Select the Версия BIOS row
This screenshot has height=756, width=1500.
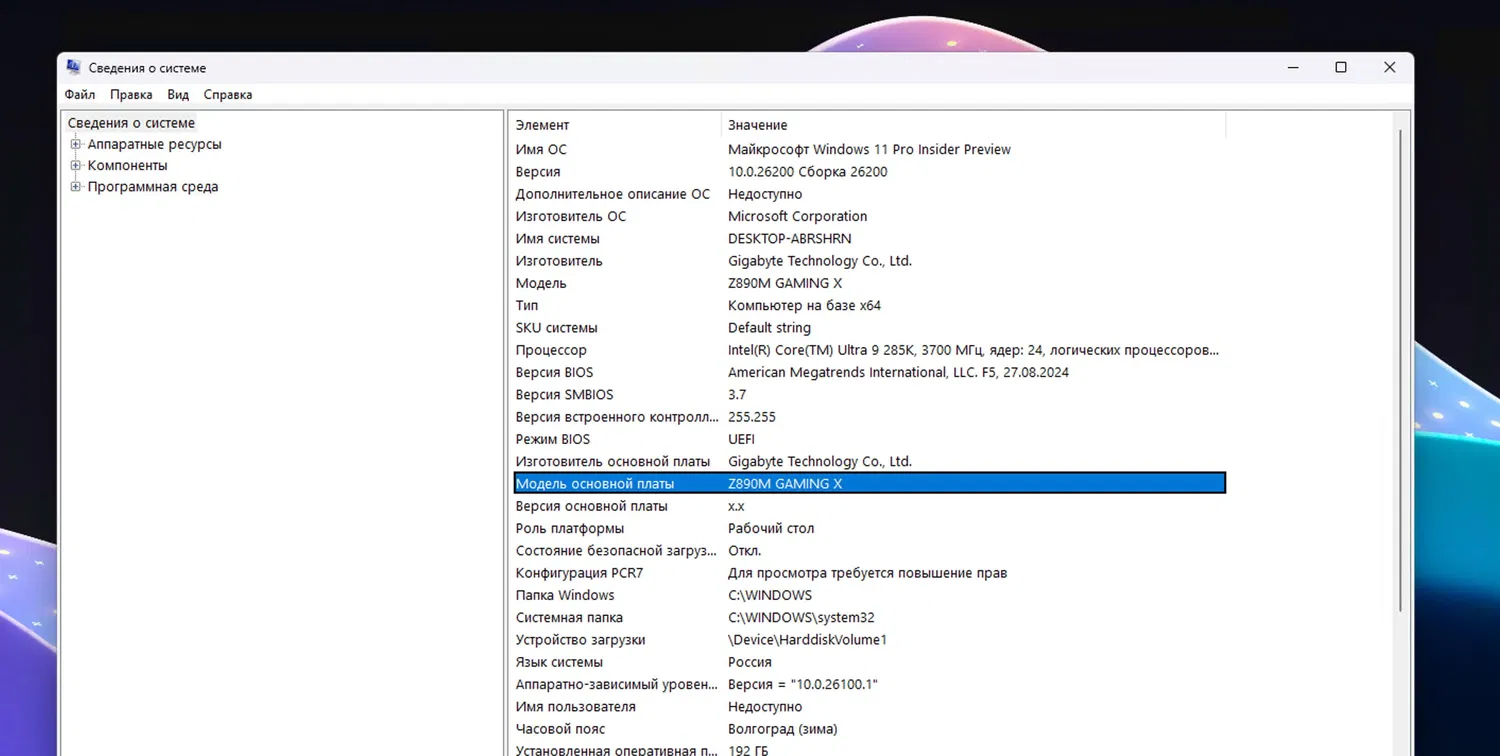click(x=869, y=372)
